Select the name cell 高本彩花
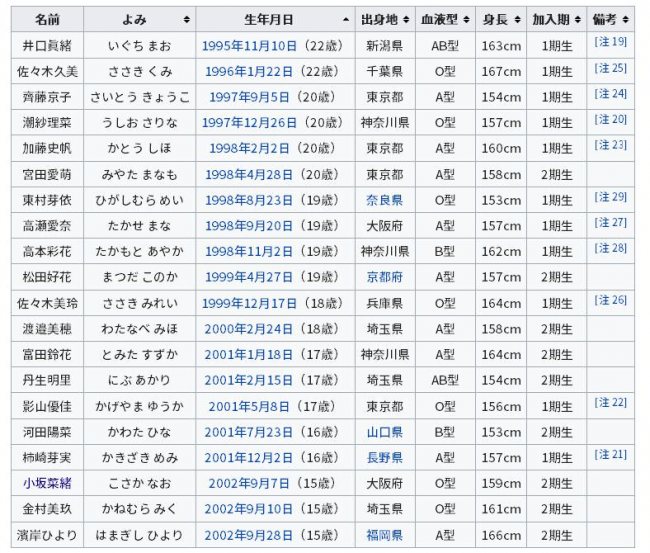The width and height of the screenshot is (650, 553). pos(47,252)
